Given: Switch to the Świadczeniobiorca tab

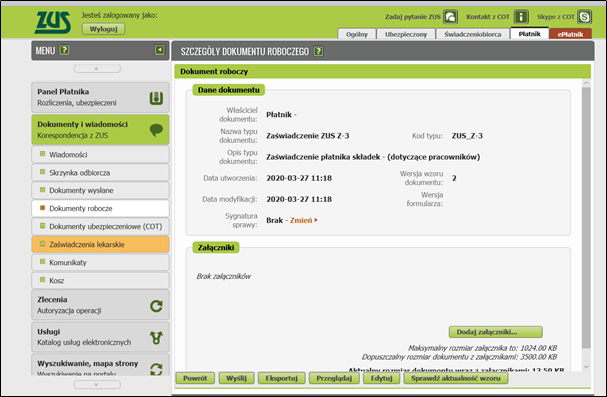Looking at the screenshot, I should (473, 34).
